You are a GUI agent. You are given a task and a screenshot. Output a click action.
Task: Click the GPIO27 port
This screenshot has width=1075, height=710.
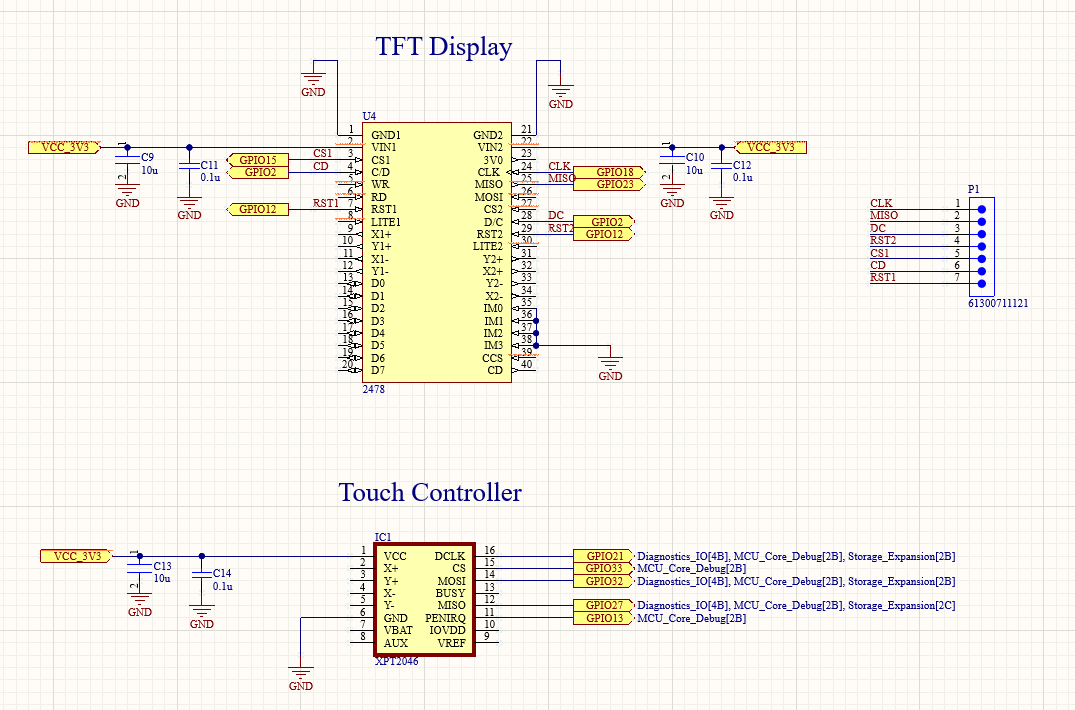click(x=603, y=605)
